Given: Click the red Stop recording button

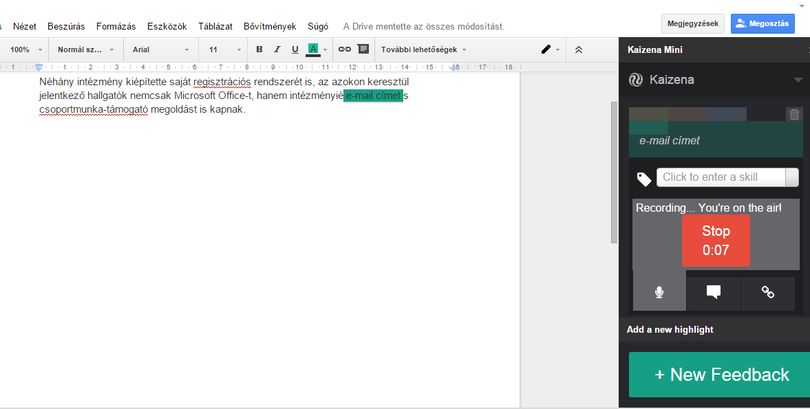Looking at the screenshot, I should pyautogui.click(x=715, y=241).
